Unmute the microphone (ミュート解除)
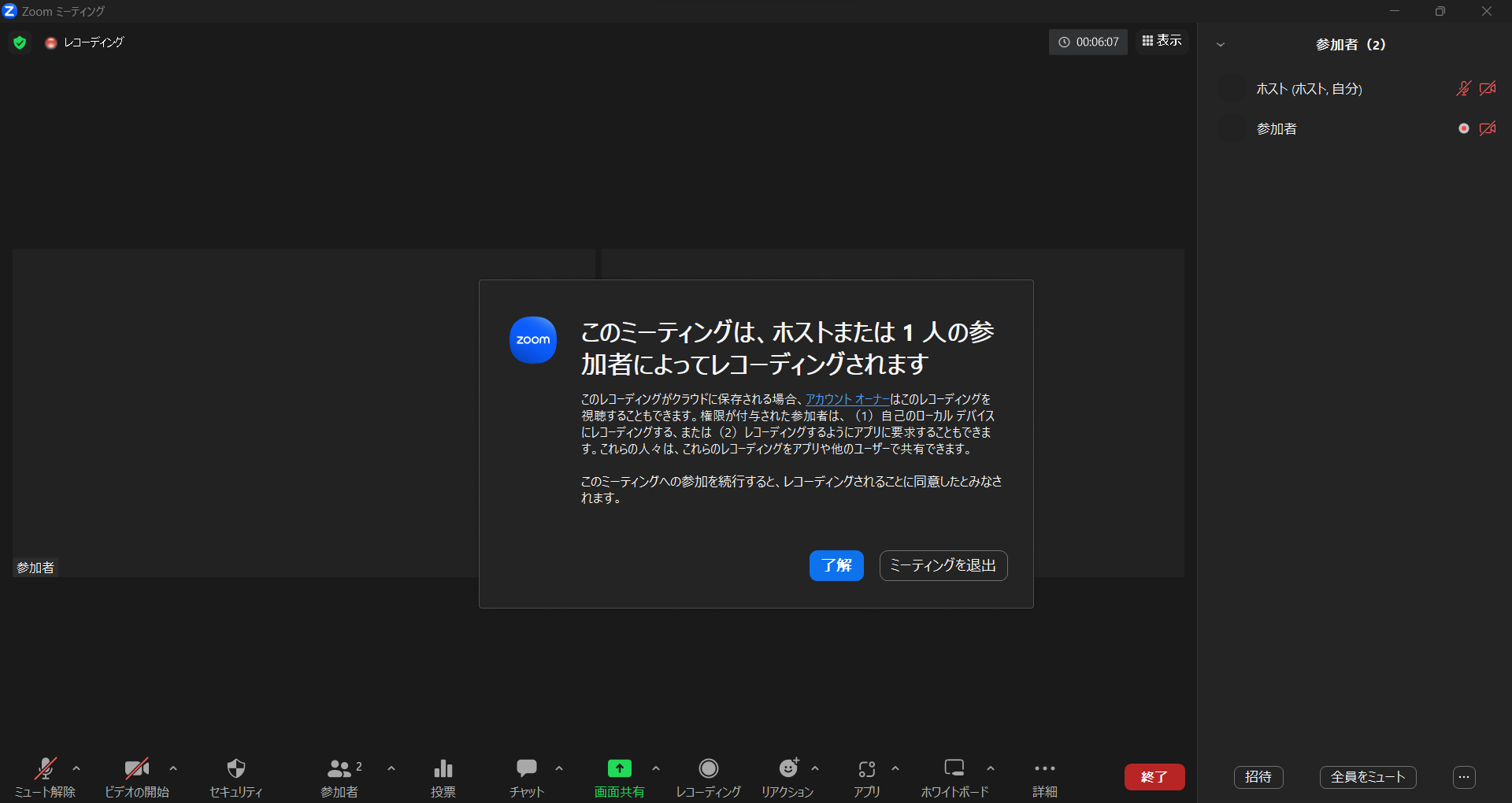The width and height of the screenshot is (1512, 803). [45, 768]
